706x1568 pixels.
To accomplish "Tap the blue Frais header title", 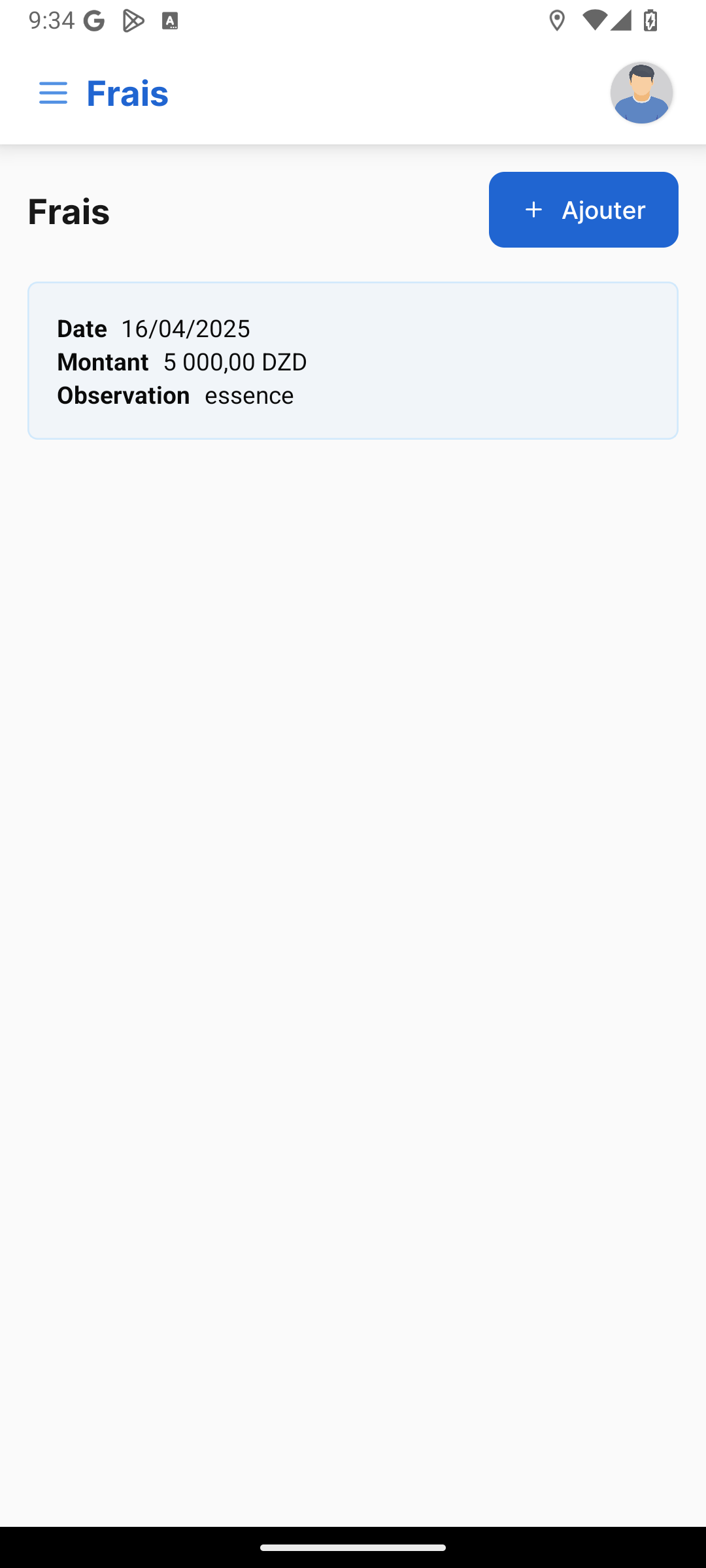I will tap(127, 93).
